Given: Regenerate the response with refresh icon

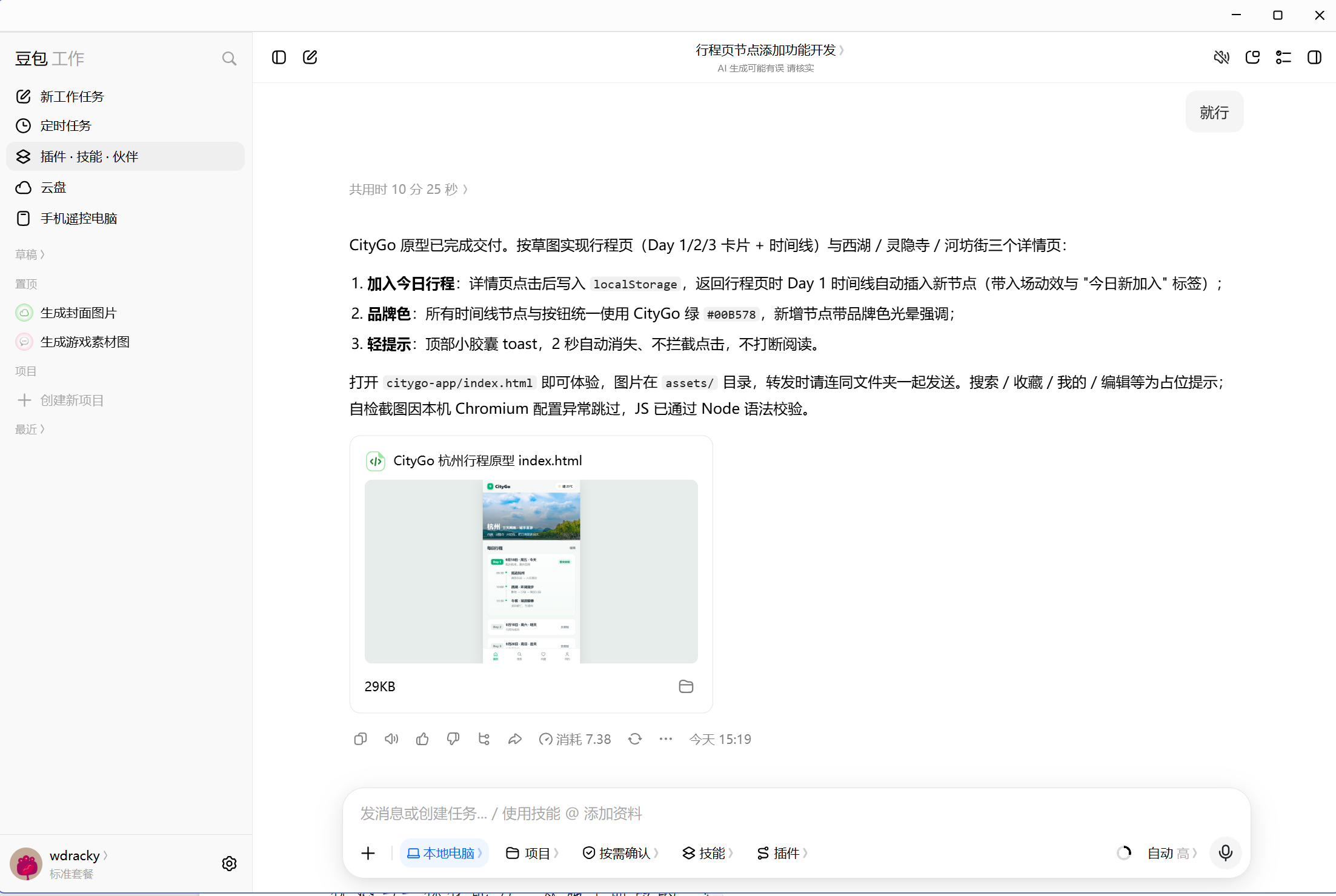Looking at the screenshot, I should click(635, 738).
